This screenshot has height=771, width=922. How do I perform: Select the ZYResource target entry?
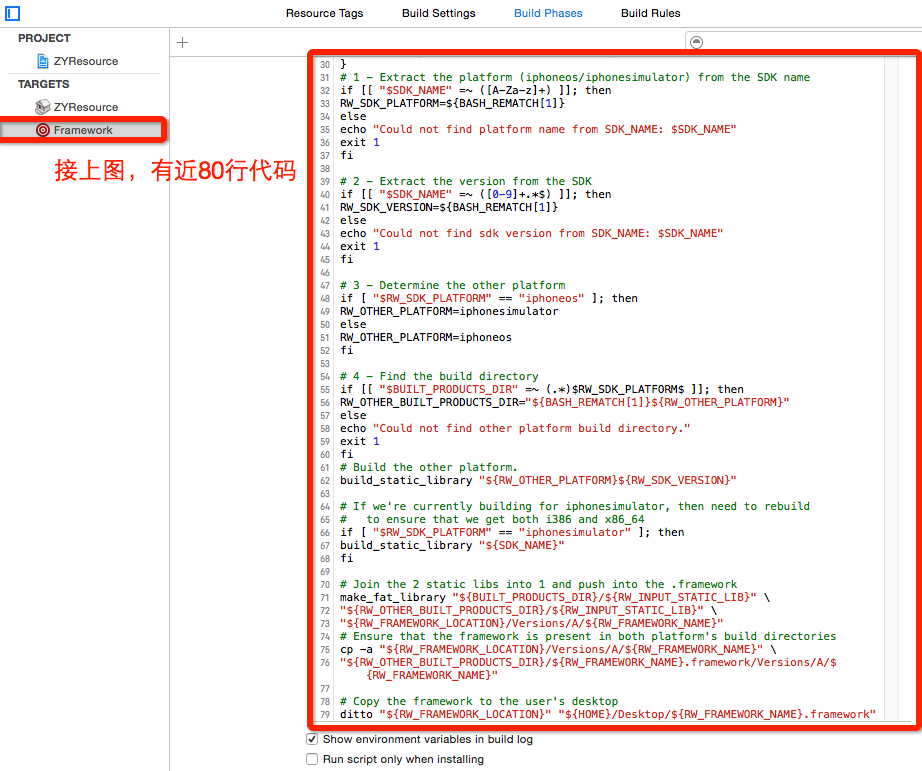coord(86,107)
